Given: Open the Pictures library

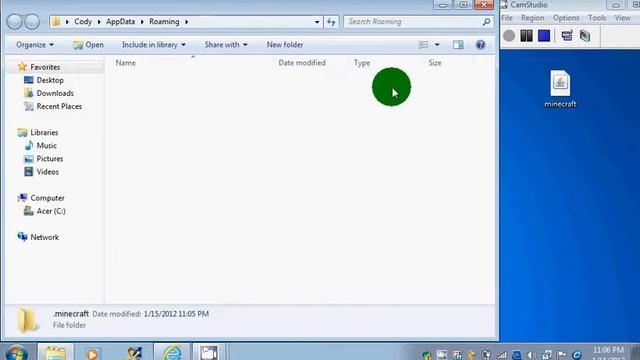Looking at the screenshot, I should click(50, 158).
